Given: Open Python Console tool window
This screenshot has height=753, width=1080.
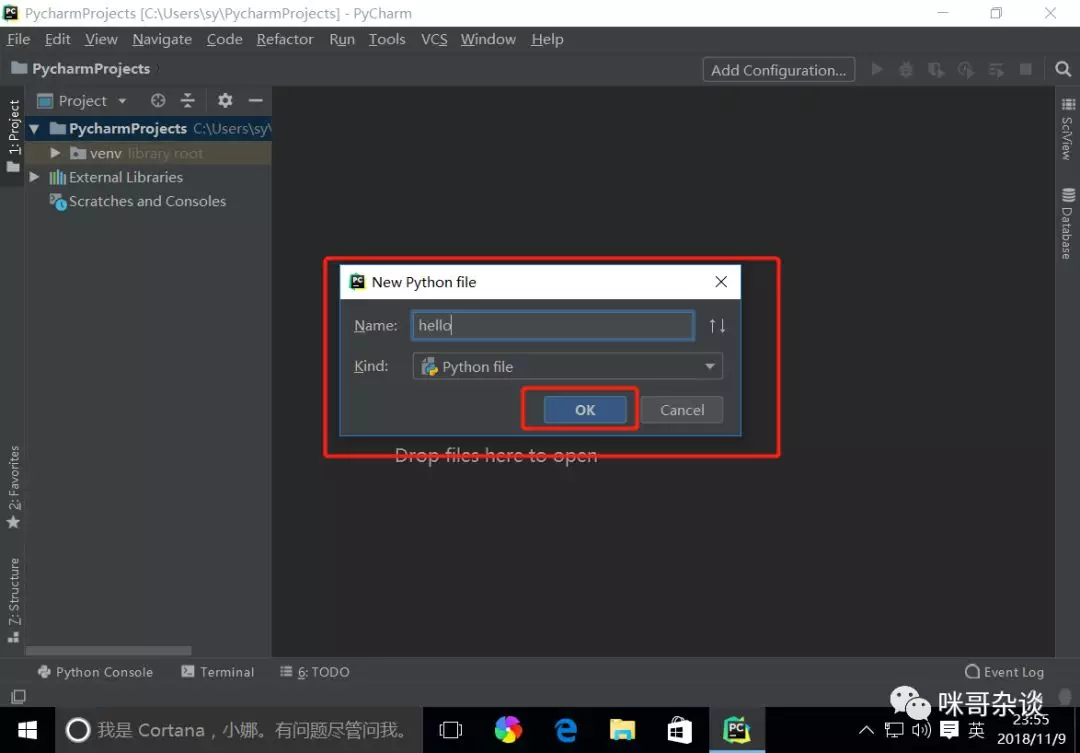Looking at the screenshot, I should pyautogui.click(x=95, y=672).
